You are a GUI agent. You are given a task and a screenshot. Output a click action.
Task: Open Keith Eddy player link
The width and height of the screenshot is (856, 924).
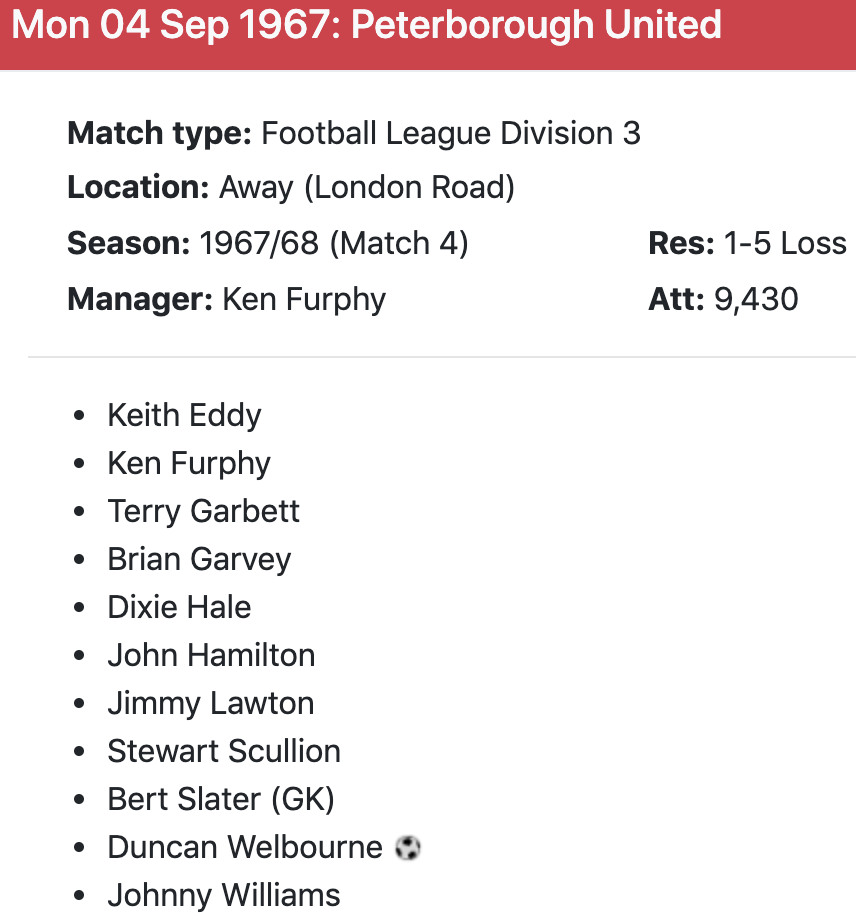coord(184,415)
